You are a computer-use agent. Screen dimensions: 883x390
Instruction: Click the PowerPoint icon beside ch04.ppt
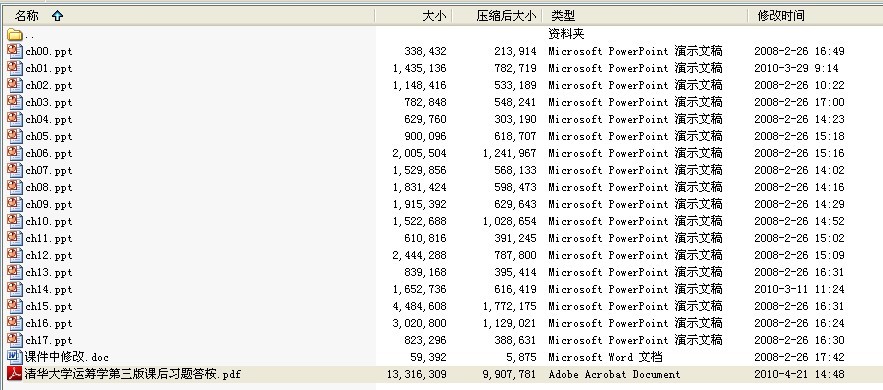(x=15, y=119)
